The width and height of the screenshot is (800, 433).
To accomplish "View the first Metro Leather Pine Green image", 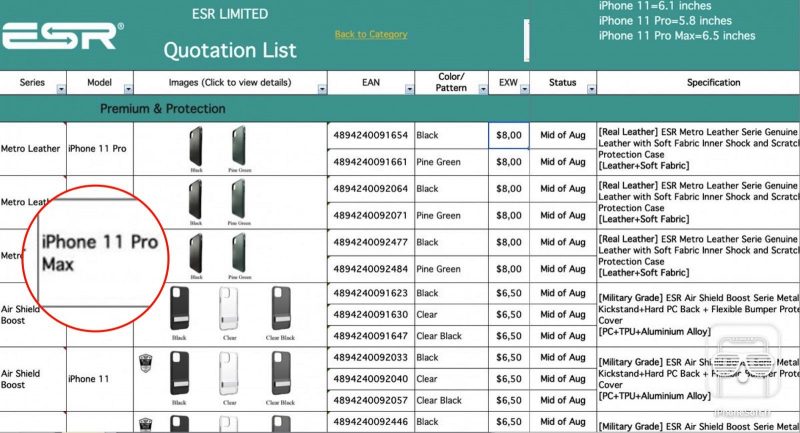I will click(x=239, y=146).
